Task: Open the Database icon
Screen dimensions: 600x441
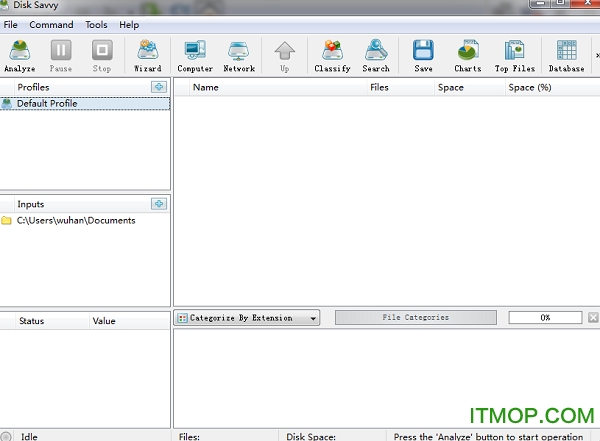Action: point(566,54)
